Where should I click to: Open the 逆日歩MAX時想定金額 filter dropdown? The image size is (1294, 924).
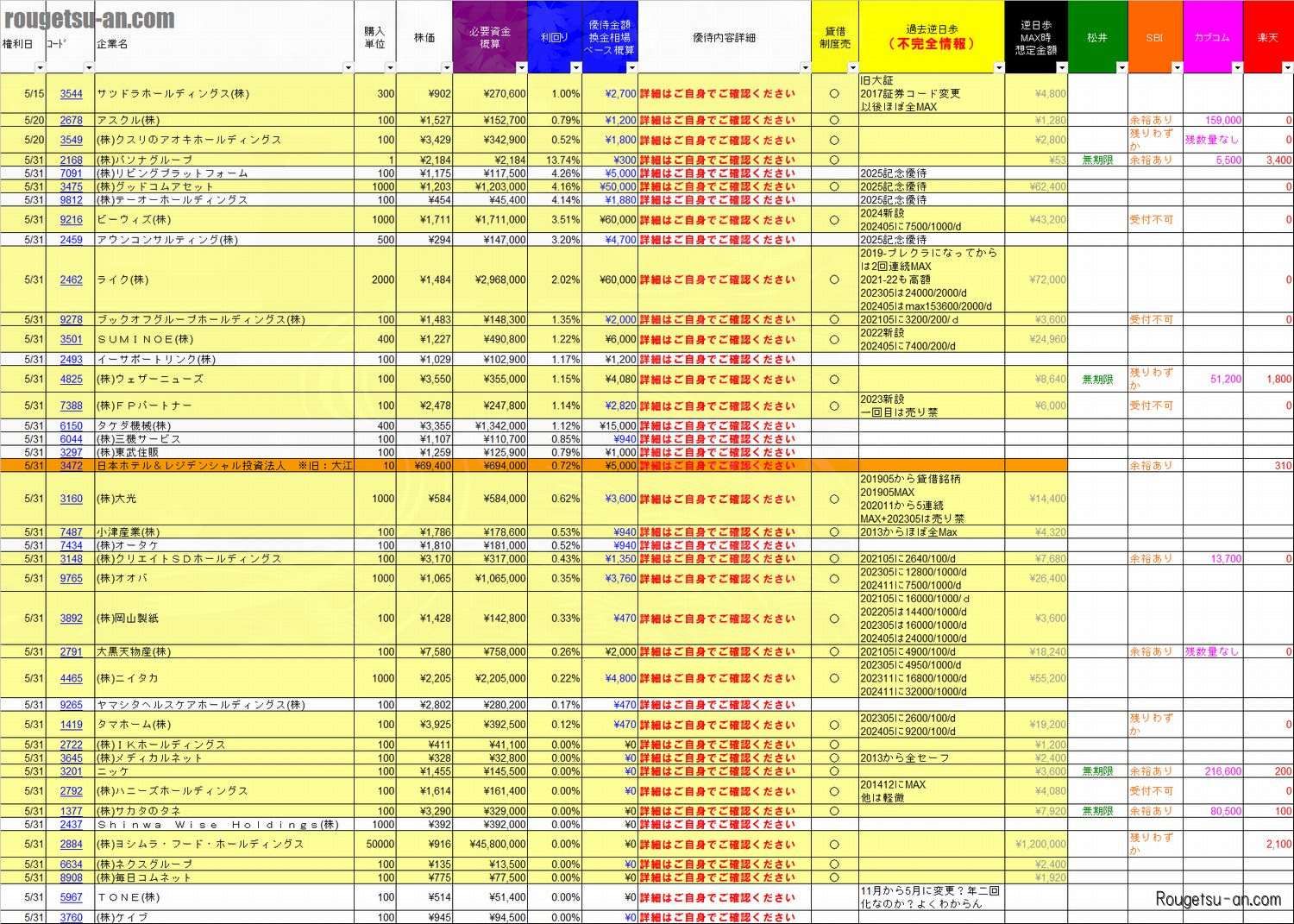pyautogui.click(x=1062, y=67)
